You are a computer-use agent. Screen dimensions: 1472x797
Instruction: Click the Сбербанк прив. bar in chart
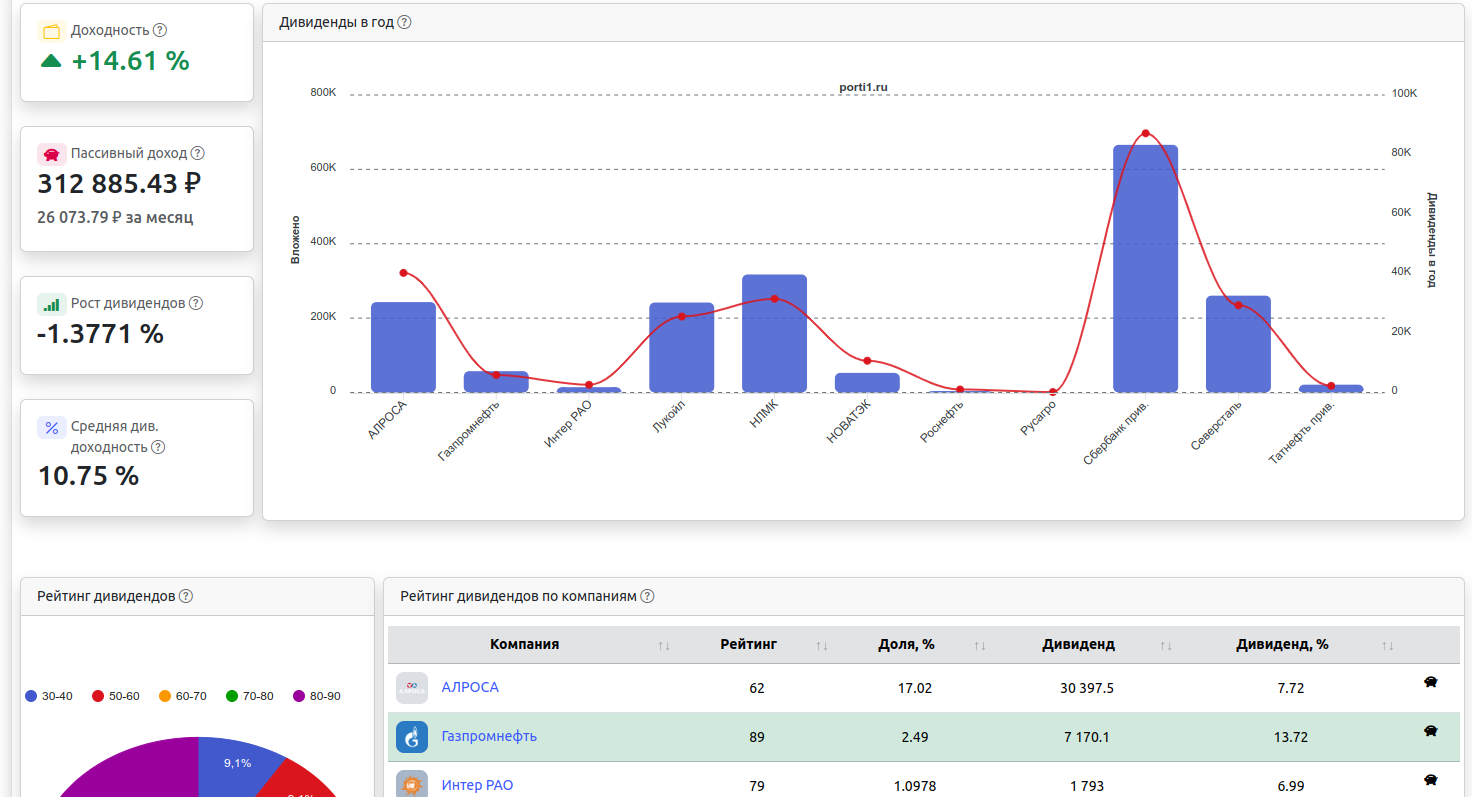1145,268
